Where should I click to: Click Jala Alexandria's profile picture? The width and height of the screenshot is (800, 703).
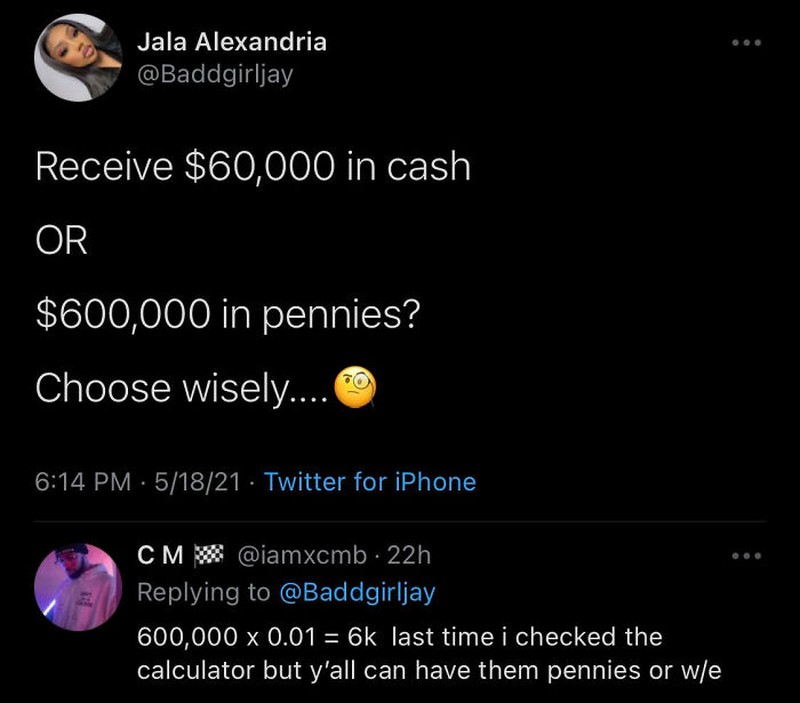tap(78, 58)
